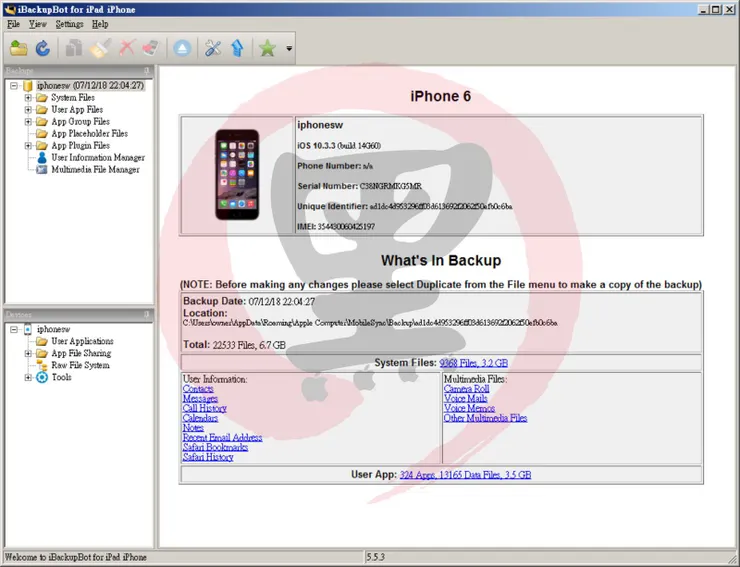The image size is (740, 567).
Task: Open the Safari Bookmarks link
Action: [215, 448]
